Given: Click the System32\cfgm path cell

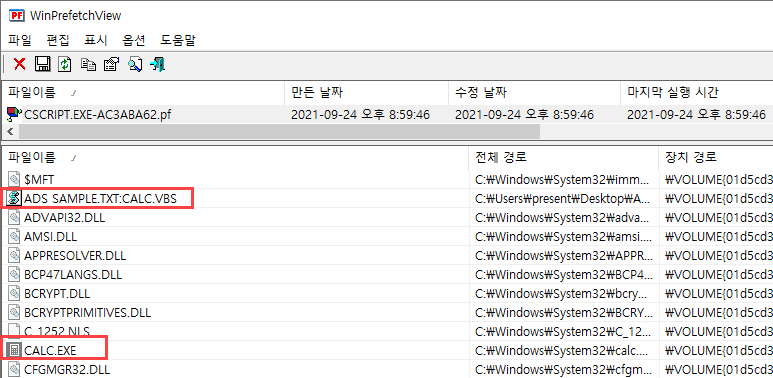Looking at the screenshot, I should [564, 369].
